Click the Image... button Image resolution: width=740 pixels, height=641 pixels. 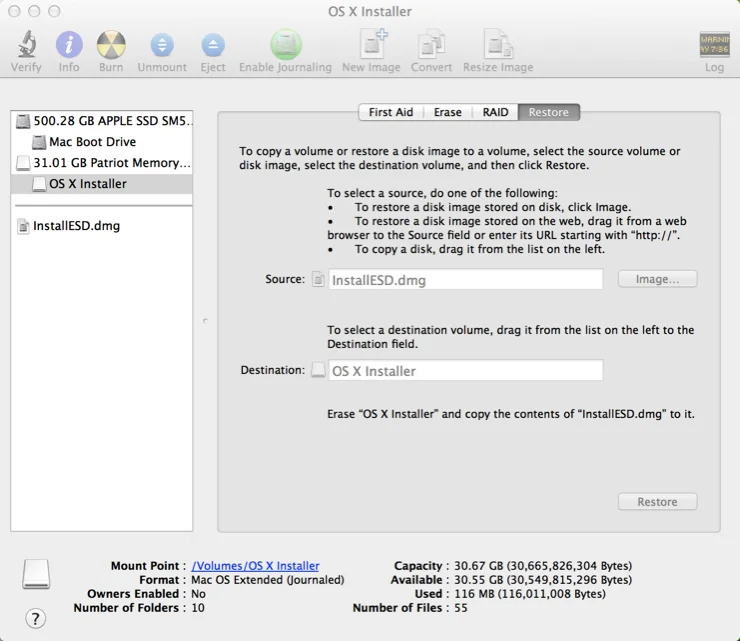[657, 279]
